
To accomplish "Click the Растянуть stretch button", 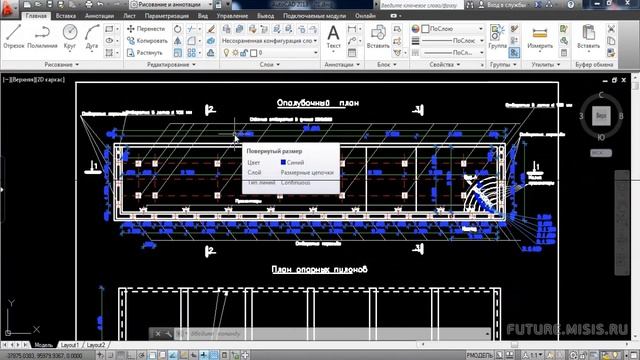I will point(144,53).
